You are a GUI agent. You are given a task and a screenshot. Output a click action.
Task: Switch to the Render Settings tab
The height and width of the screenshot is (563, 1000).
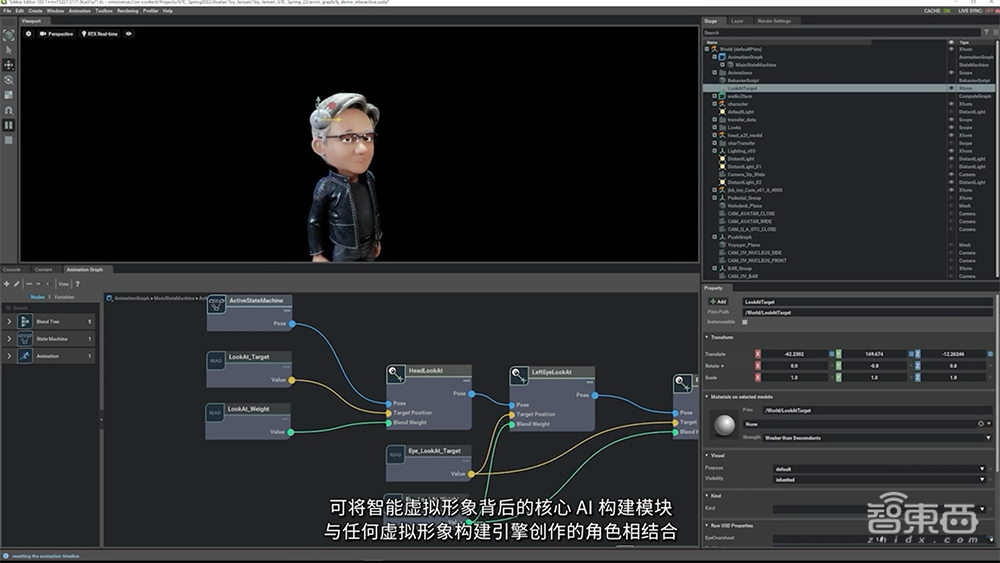click(774, 20)
